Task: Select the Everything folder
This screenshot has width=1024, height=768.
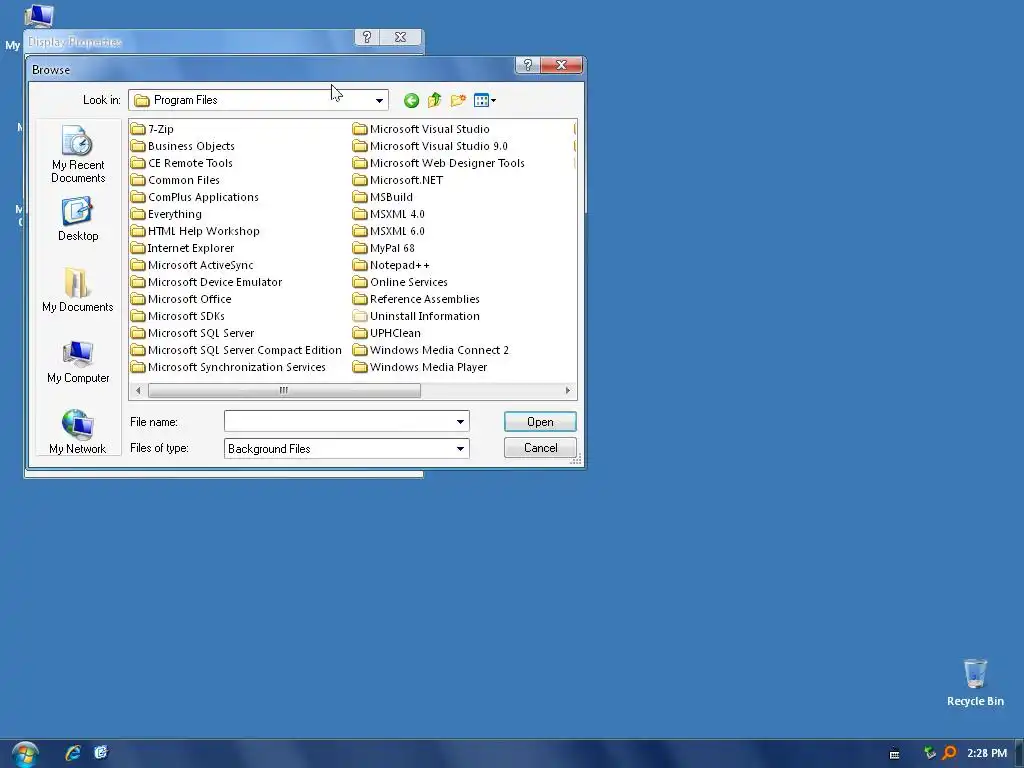Action: click(166, 214)
